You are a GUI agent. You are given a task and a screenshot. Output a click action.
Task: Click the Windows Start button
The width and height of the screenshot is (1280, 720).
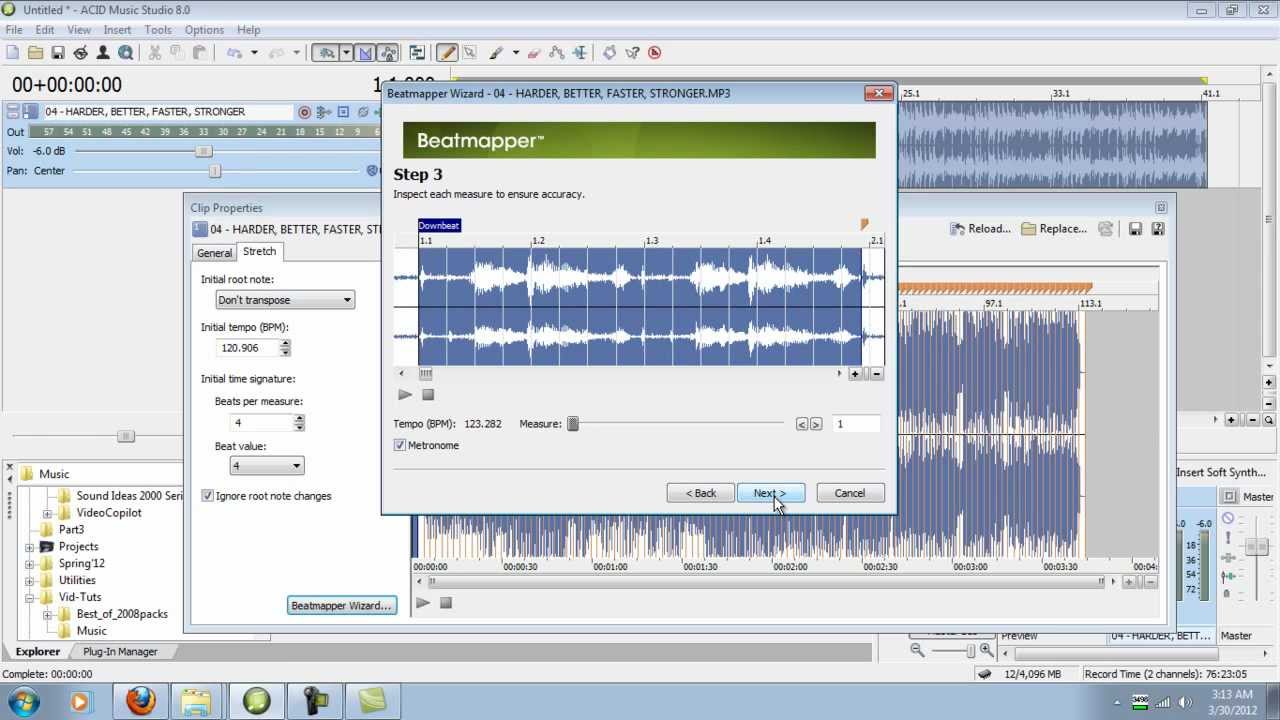[x=23, y=701]
